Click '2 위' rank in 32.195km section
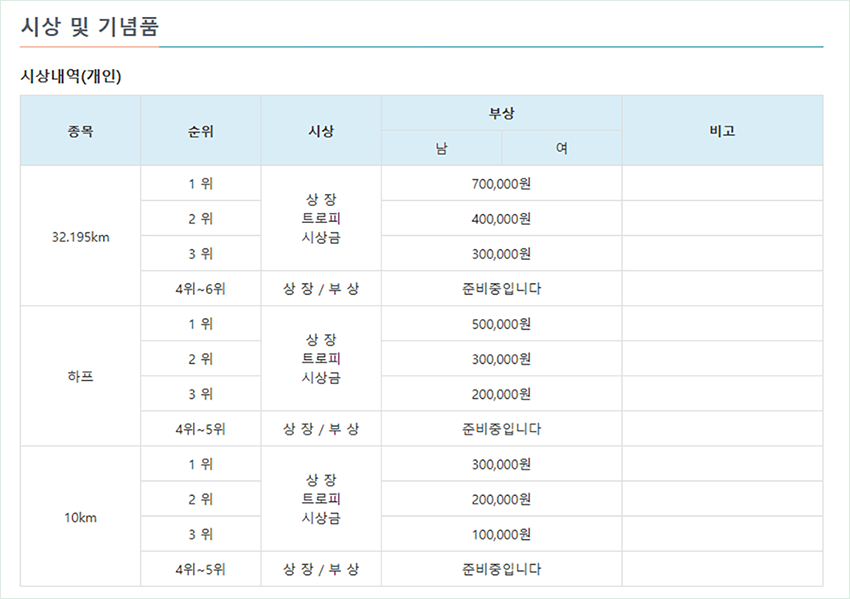This screenshot has height=599, width=850. click(201, 218)
